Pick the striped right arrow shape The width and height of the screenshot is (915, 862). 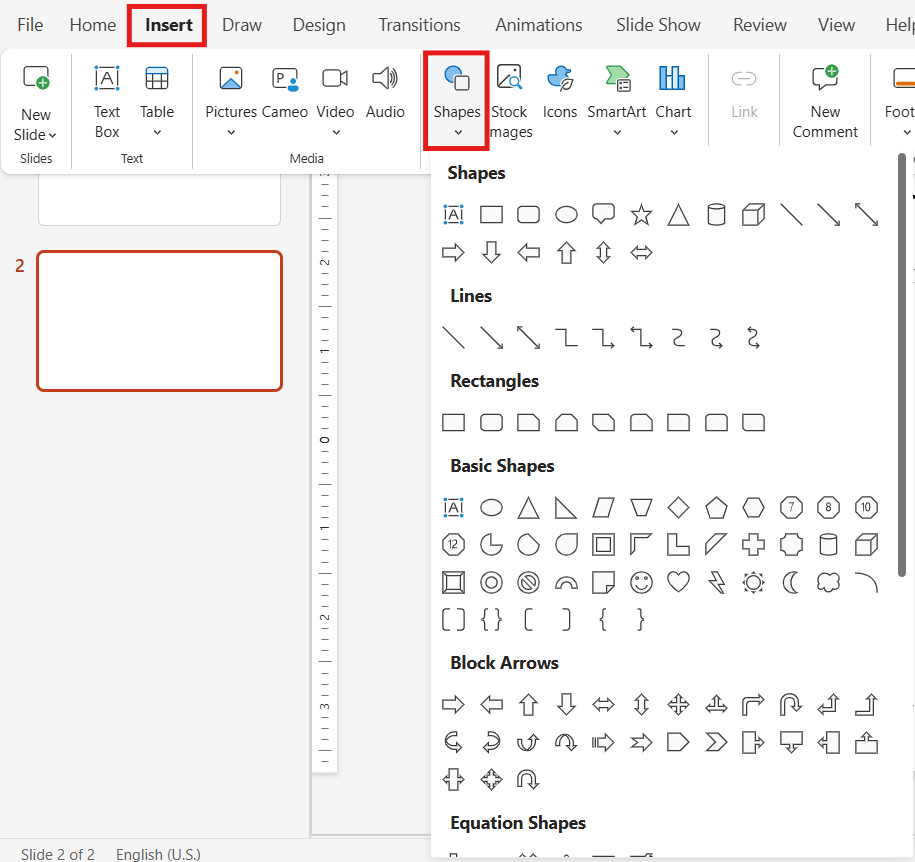tap(603, 742)
